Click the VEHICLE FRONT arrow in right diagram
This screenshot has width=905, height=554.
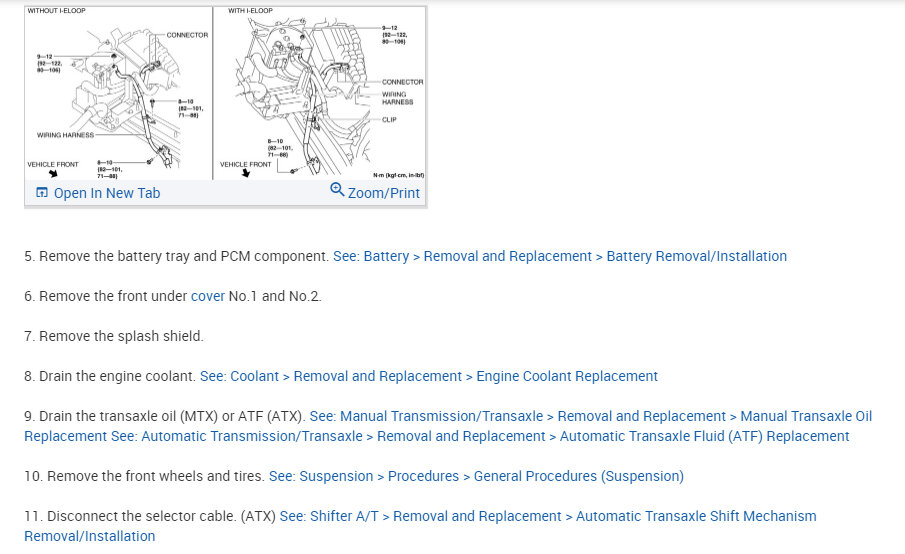246,173
